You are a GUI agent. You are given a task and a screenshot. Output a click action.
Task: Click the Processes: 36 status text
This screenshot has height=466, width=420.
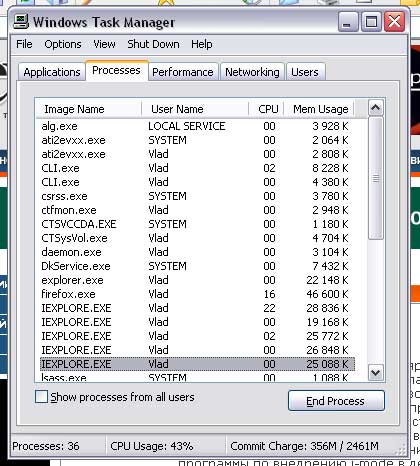coord(46,446)
